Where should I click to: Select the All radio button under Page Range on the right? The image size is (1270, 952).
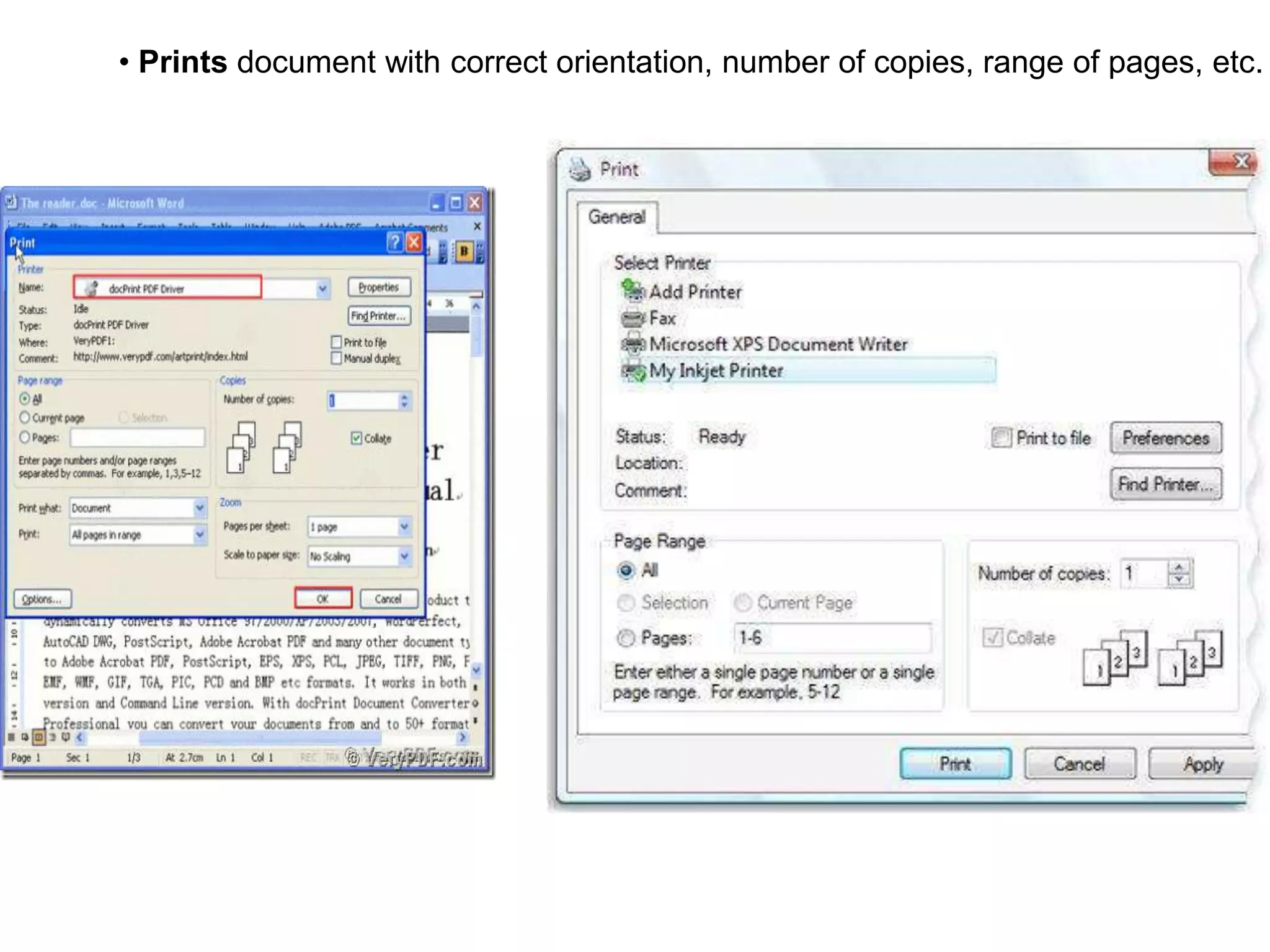tap(626, 570)
